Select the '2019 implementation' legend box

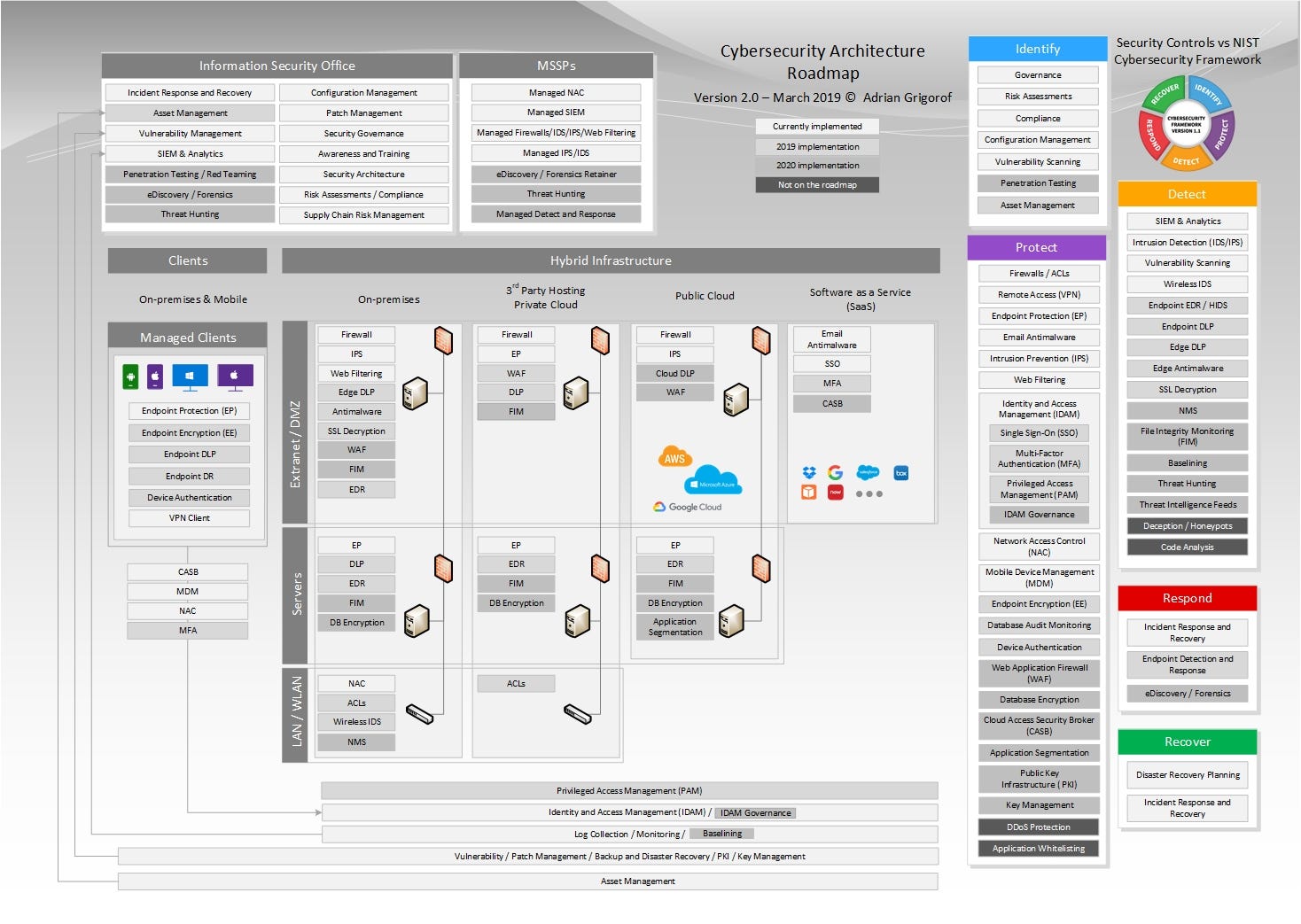pos(817,146)
